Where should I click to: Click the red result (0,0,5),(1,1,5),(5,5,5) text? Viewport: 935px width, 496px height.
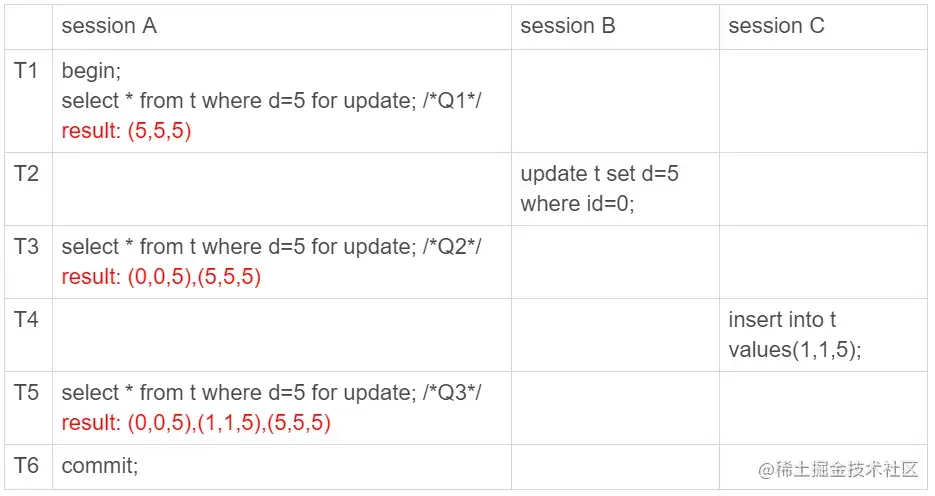(x=196, y=423)
